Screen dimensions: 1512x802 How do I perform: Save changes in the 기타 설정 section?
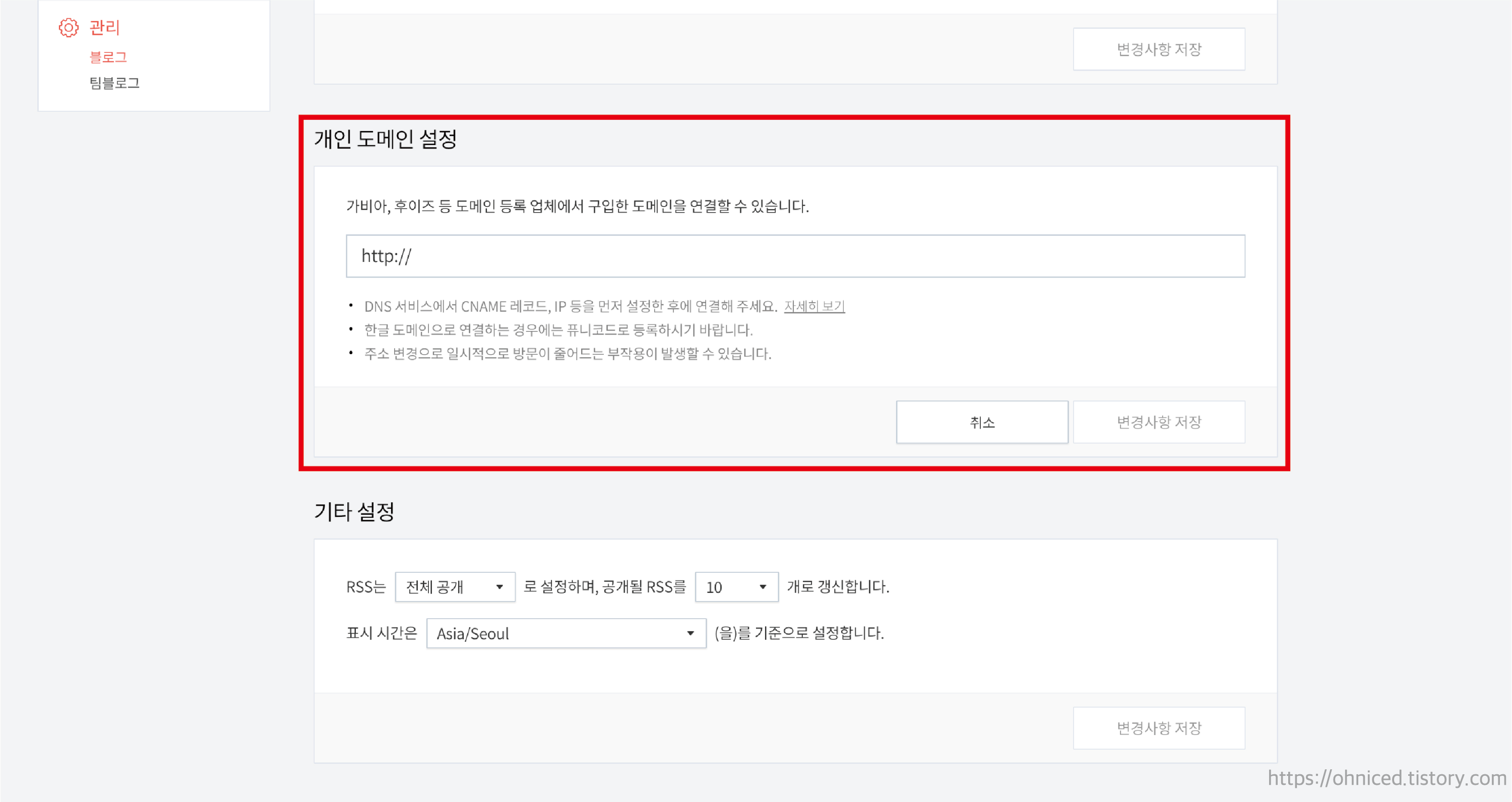(1159, 727)
